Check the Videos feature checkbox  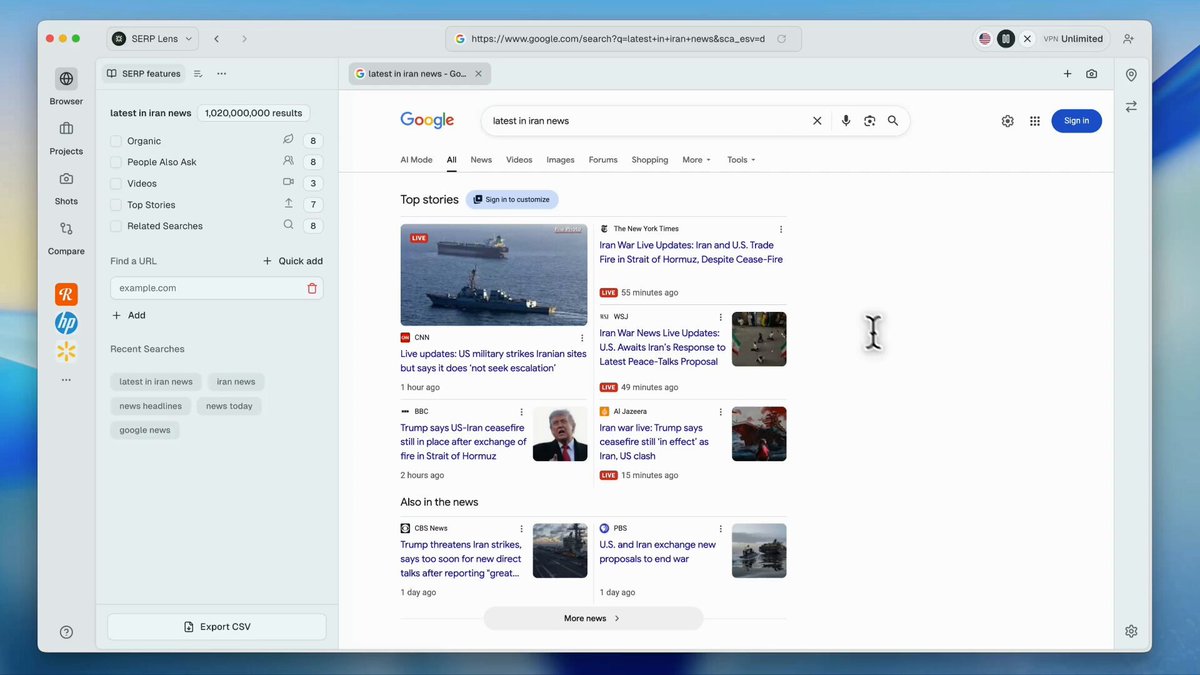click(116, 184)
